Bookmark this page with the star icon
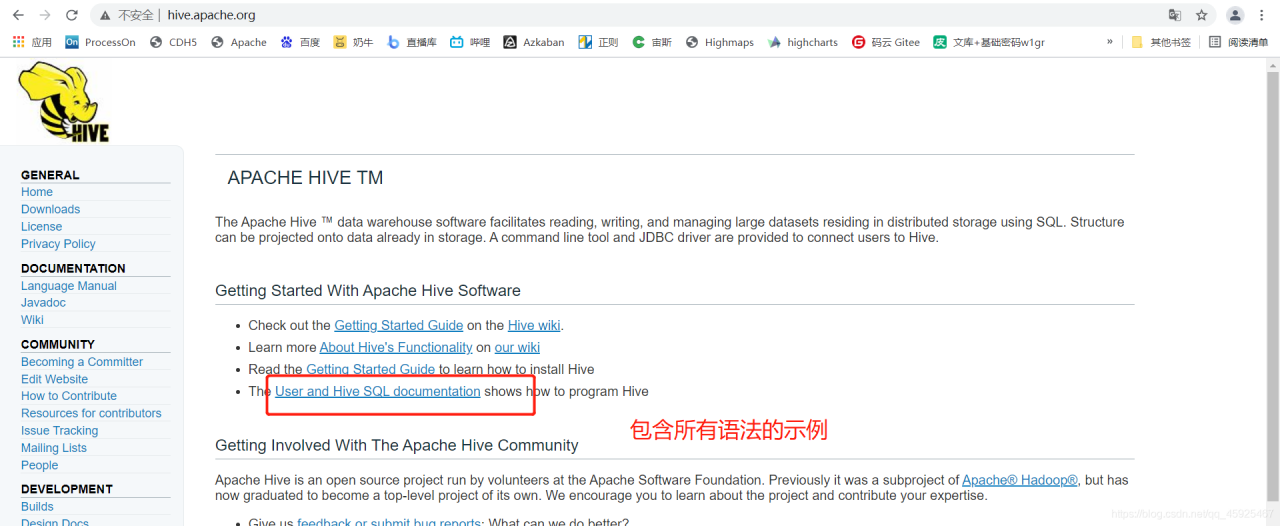Screen dimensions: 1280x526 point(1202,15)
